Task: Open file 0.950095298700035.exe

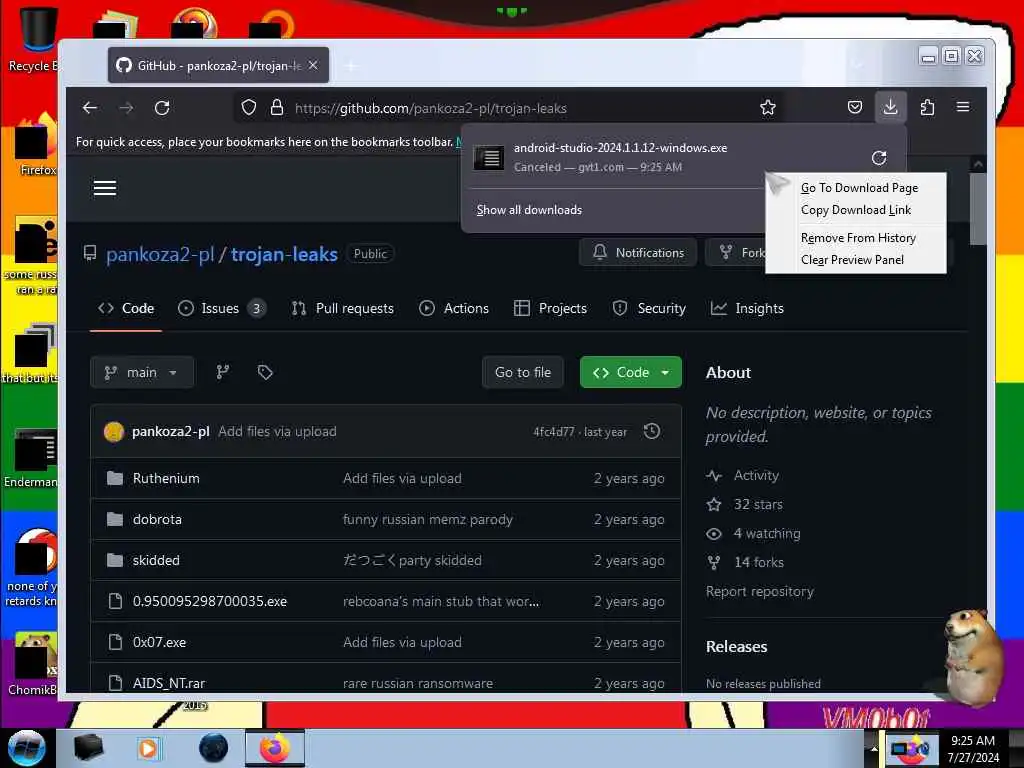Action: tap(210, 601)
